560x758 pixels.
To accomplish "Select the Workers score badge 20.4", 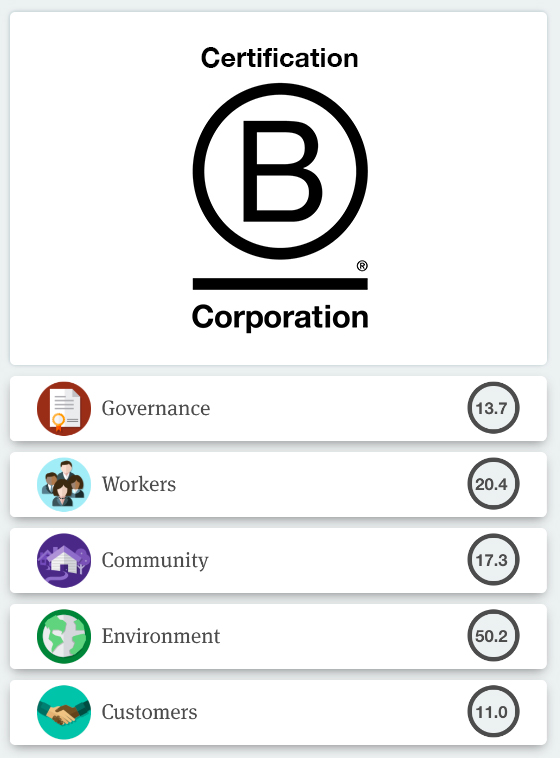I will tap(493, 484).
